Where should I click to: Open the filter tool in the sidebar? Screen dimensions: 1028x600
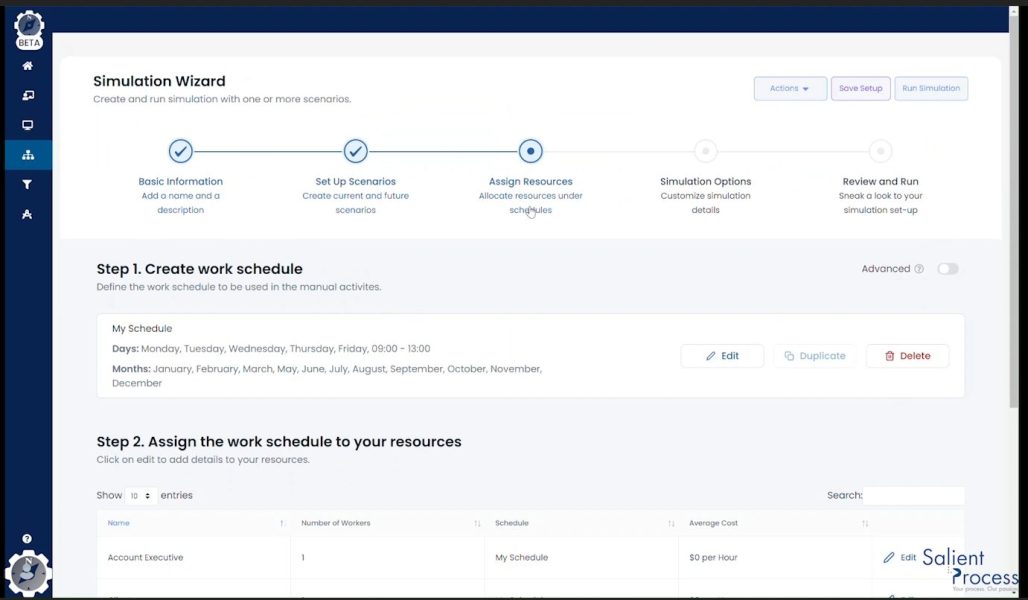pyautogui.click(x=27, y=184)
